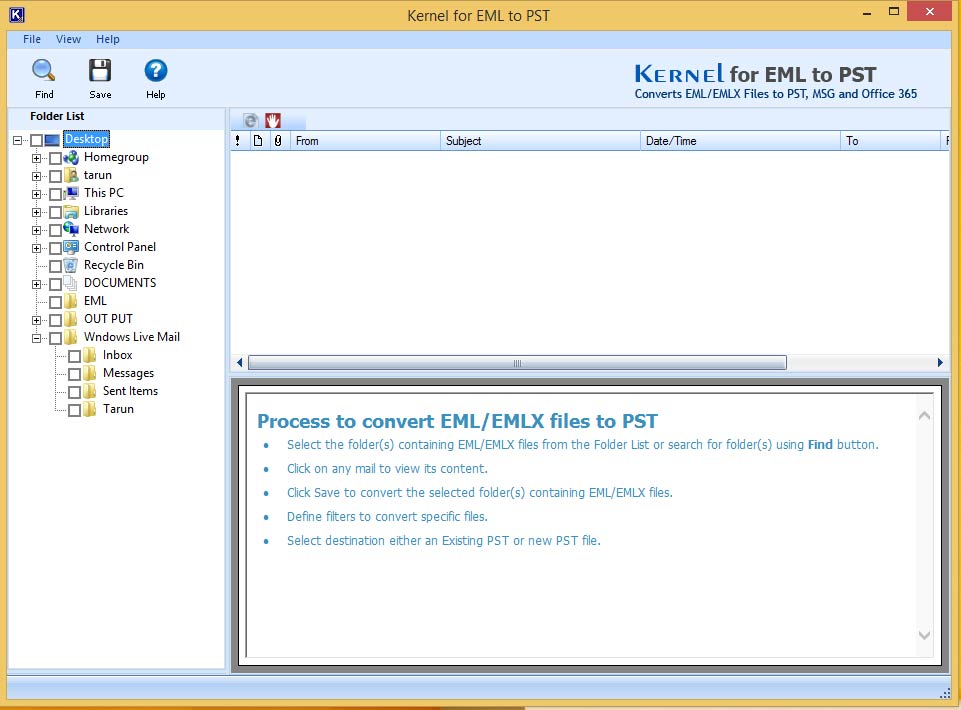Sort by the Date/Time column header
This screenshot has height=710, width=961.
740,141
